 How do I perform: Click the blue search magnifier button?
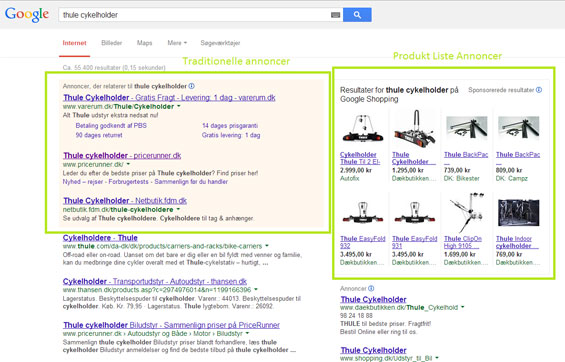pyautogui.click(x=357, y=15)
